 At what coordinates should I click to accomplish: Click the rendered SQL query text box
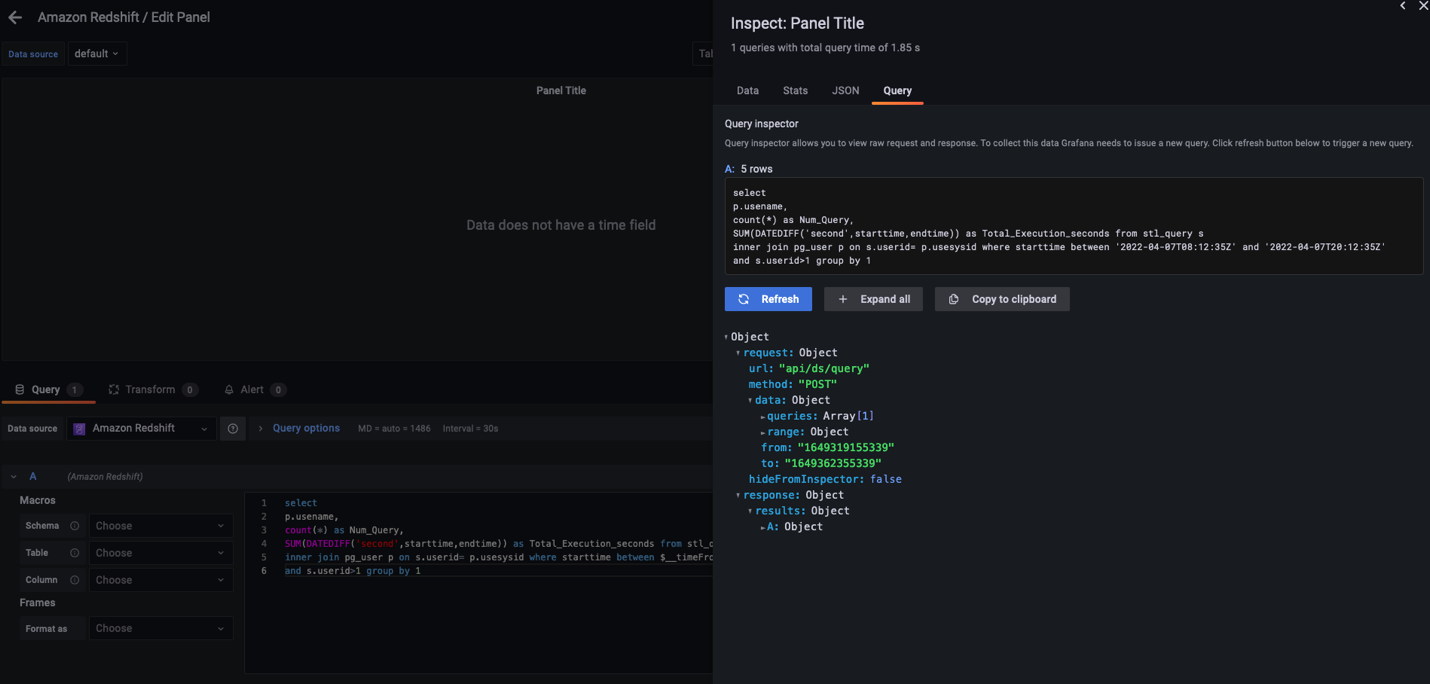(x=1074, y=226)
